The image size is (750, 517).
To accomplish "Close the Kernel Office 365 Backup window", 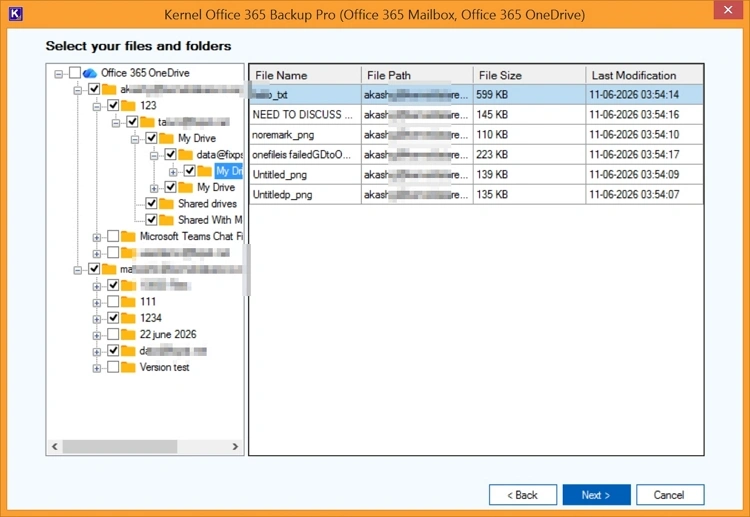I will tap(728, 10).
